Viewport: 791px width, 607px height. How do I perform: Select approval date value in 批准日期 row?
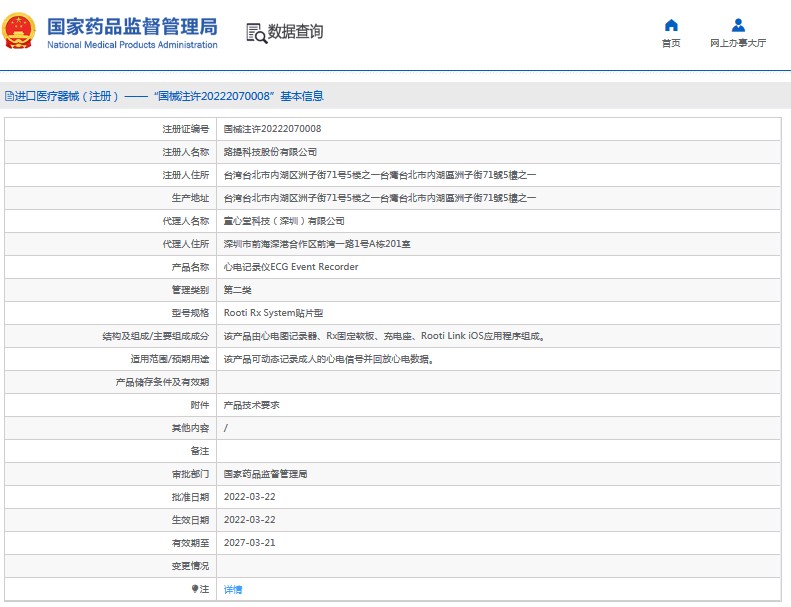coord(250,497)
